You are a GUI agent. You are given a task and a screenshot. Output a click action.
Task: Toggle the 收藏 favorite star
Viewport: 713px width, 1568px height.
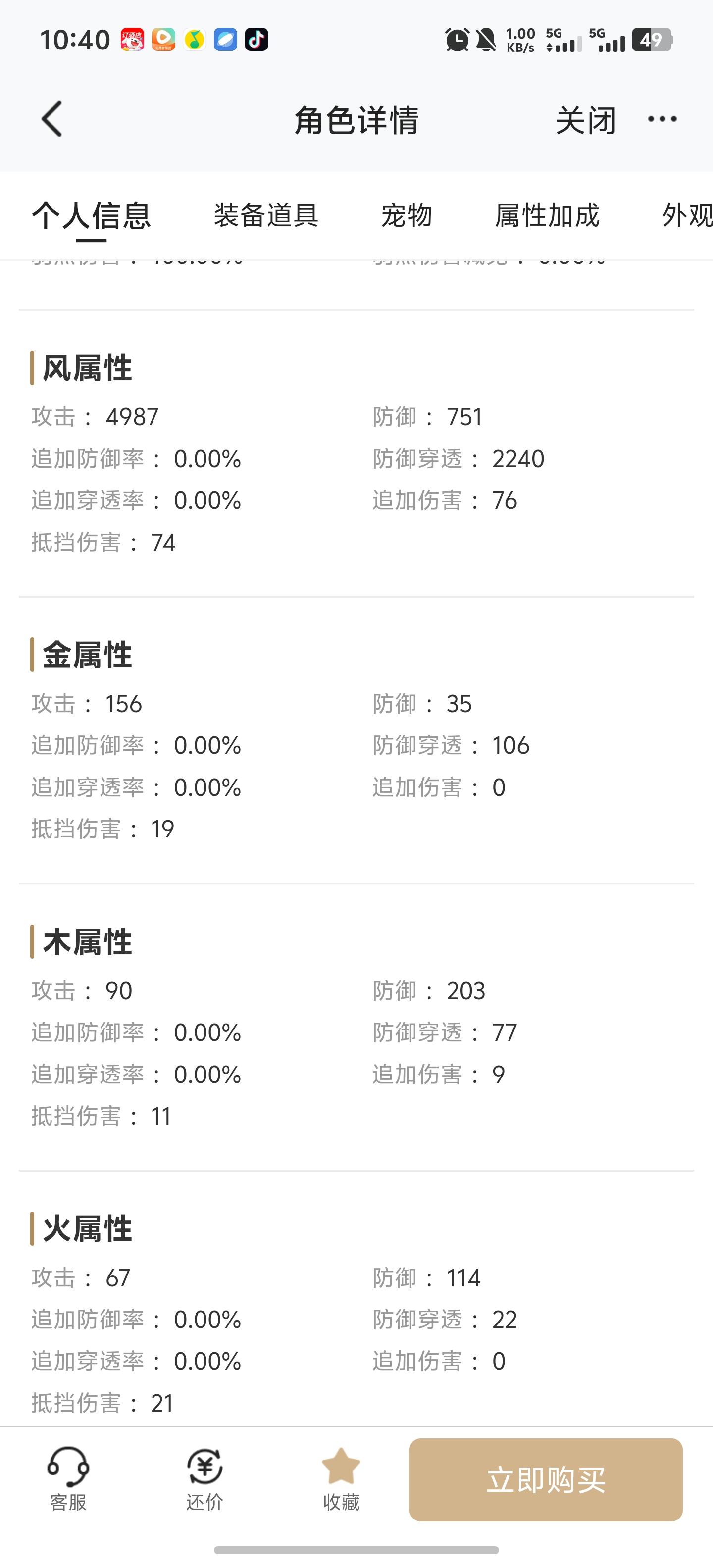[341, 1467]
